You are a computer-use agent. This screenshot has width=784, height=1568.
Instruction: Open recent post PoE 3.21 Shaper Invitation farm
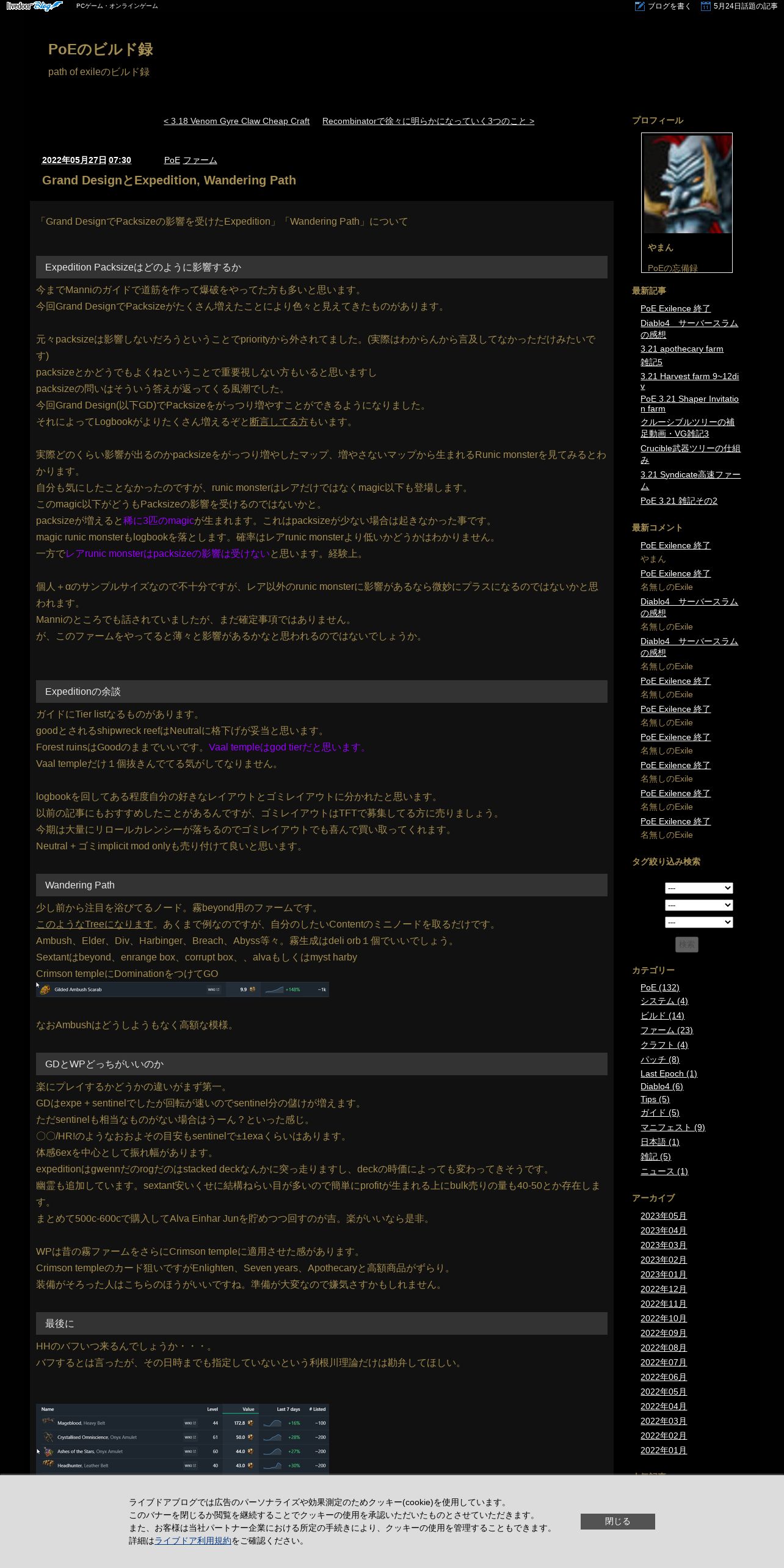click(x=690, y=404)
